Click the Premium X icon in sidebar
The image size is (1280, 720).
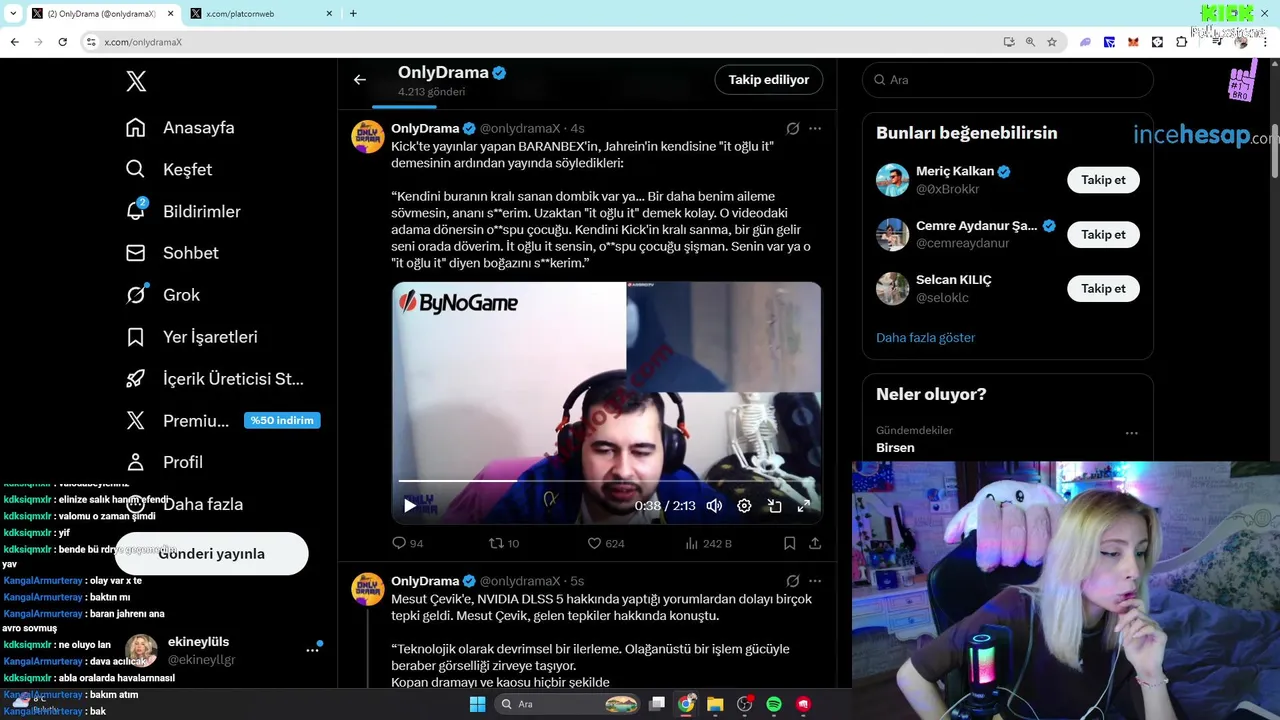[136, 421]
